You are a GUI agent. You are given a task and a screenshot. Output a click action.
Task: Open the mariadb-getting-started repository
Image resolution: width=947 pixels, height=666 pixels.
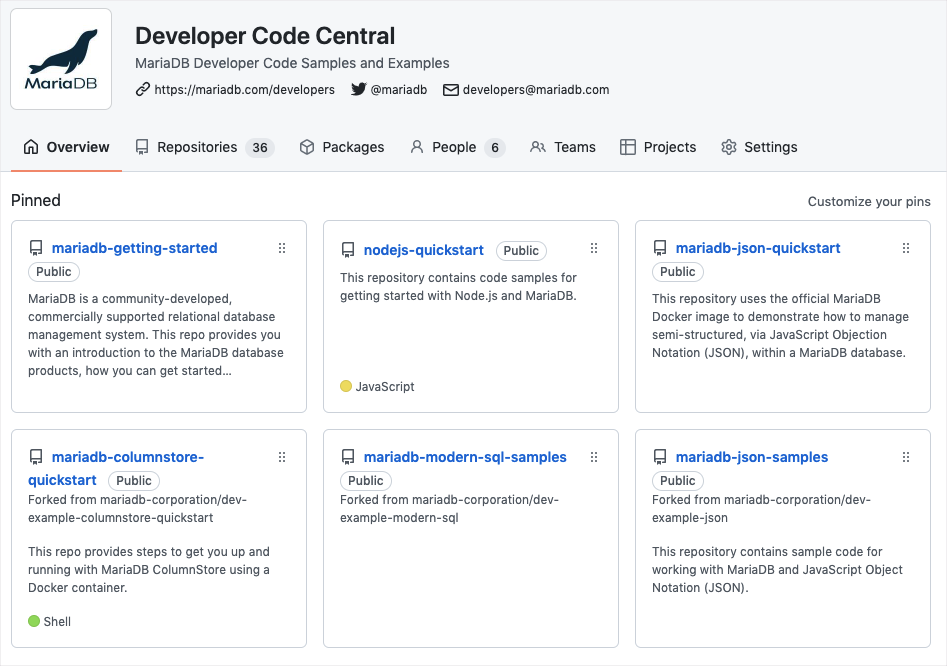[134, 248]
